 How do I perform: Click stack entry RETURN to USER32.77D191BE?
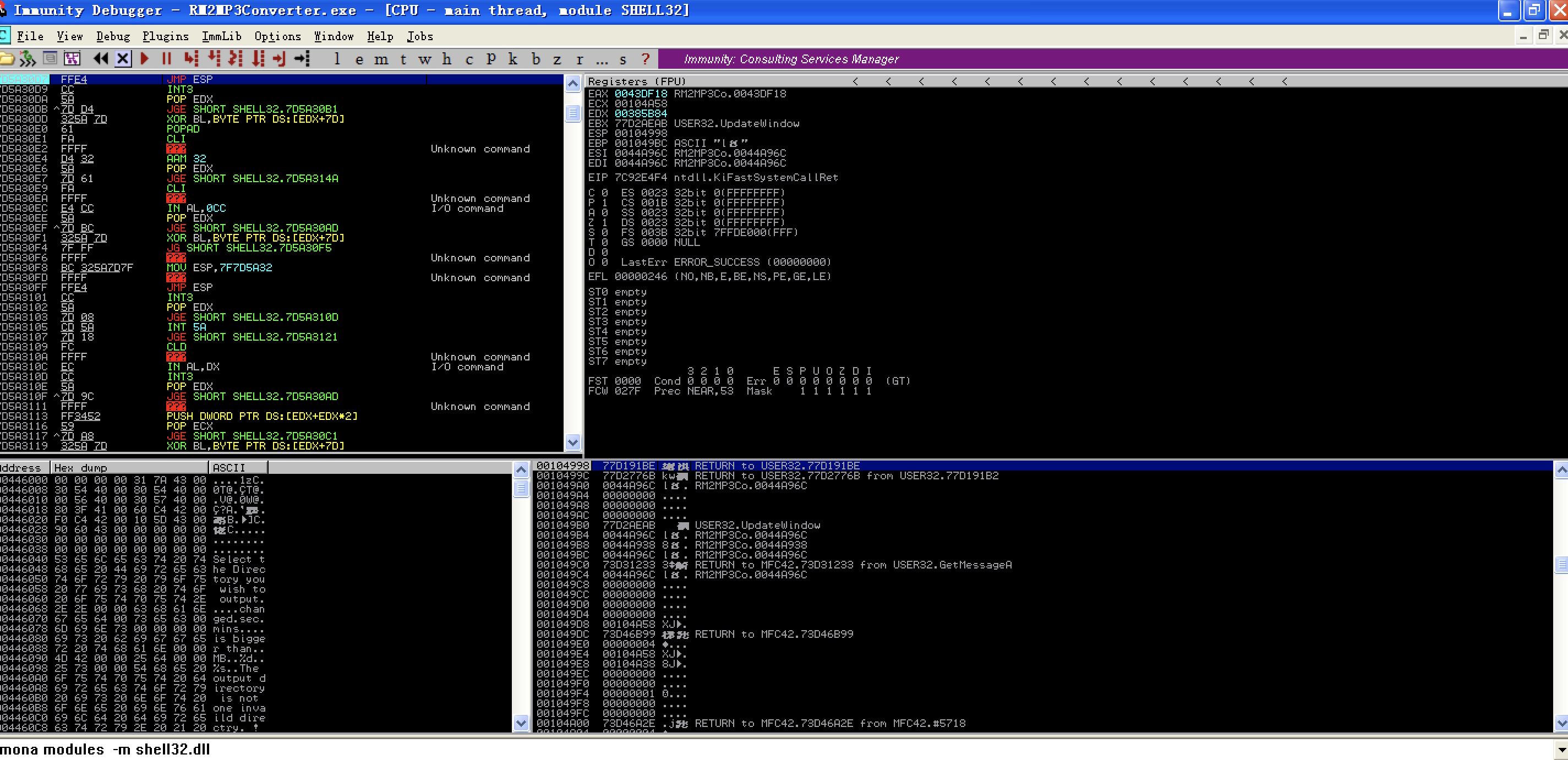click(777, 466)
